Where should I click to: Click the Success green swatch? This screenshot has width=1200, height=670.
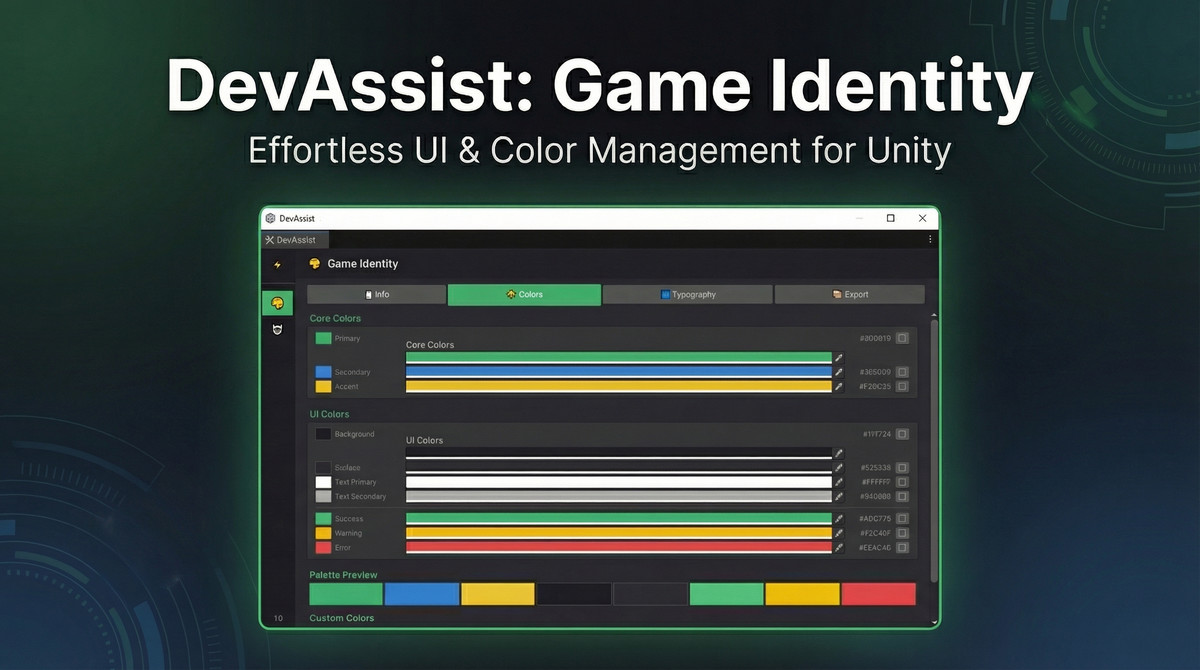323,519
